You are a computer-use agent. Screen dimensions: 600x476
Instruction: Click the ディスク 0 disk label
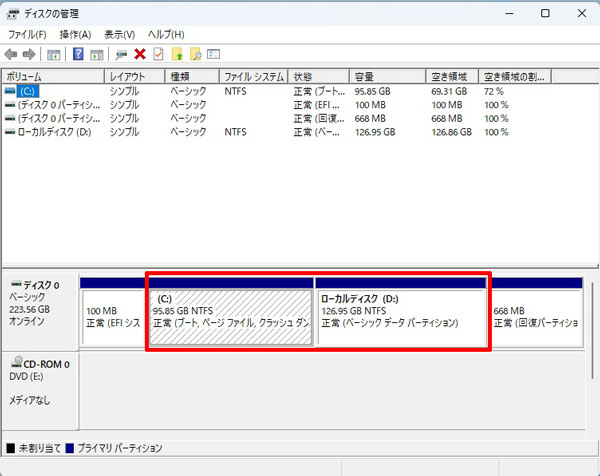[x=40, y=286]
